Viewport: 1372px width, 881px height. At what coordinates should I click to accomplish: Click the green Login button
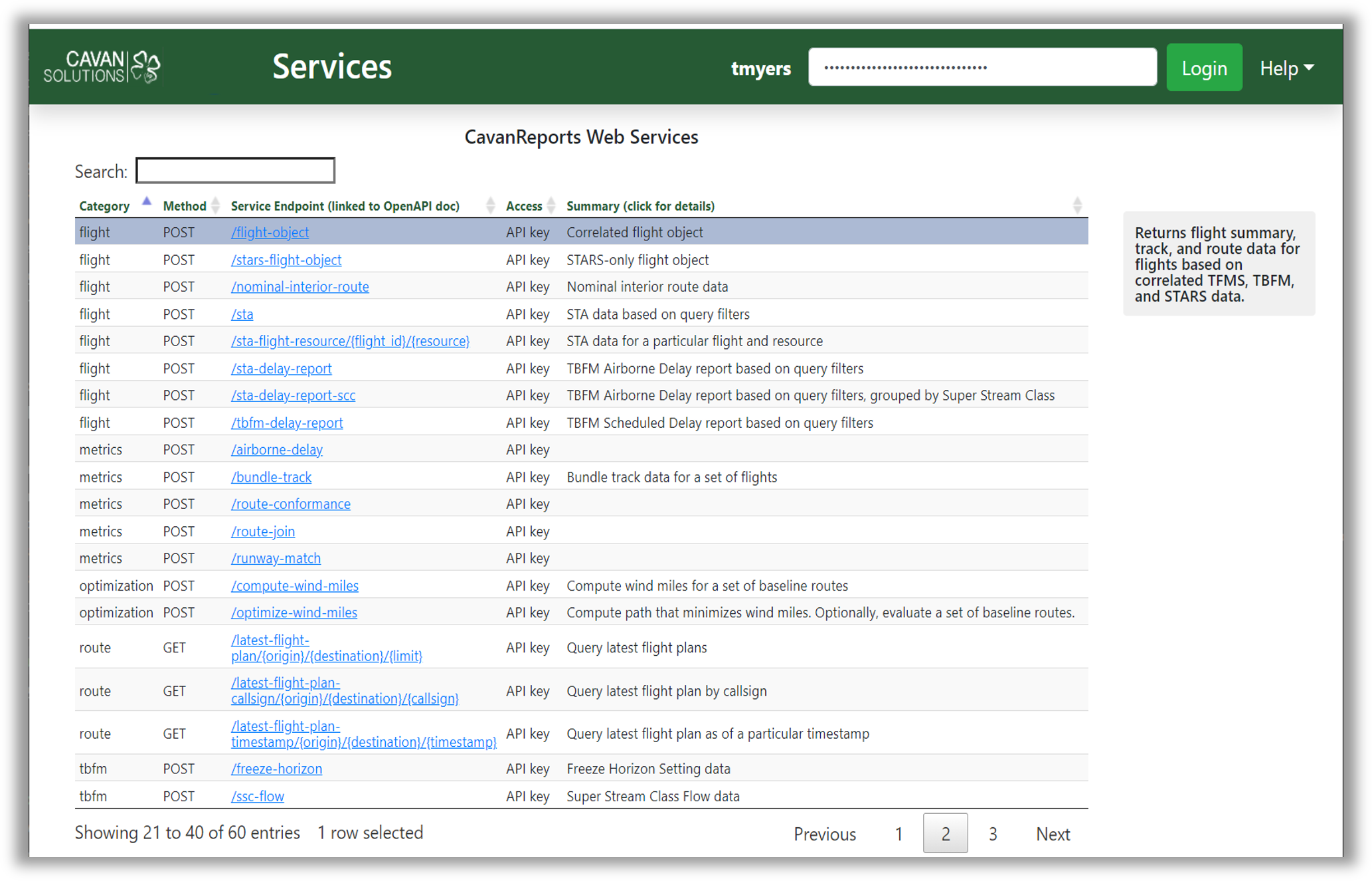click(1203, 68)
